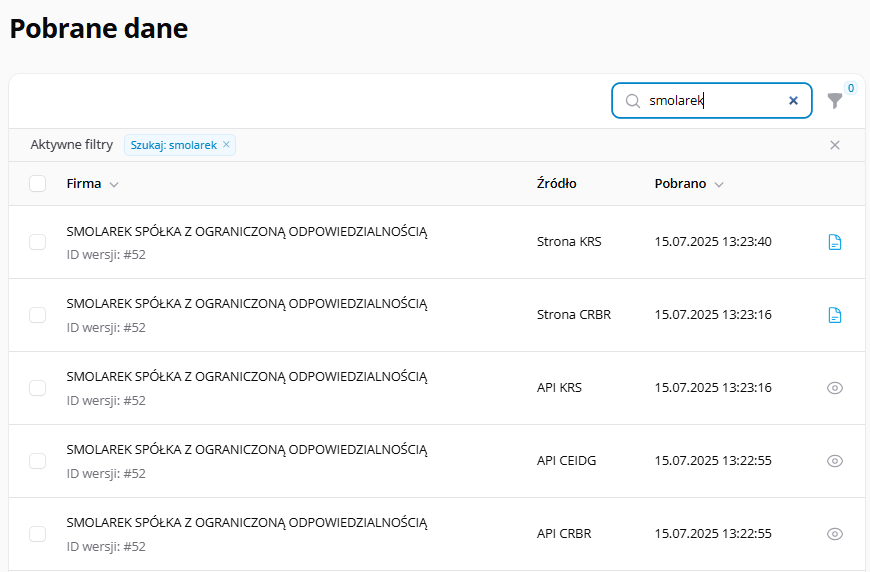This screenshot has width=870, height=572.
Task: Click company name in Strona KRS row
Action: [x=247, y=232]
